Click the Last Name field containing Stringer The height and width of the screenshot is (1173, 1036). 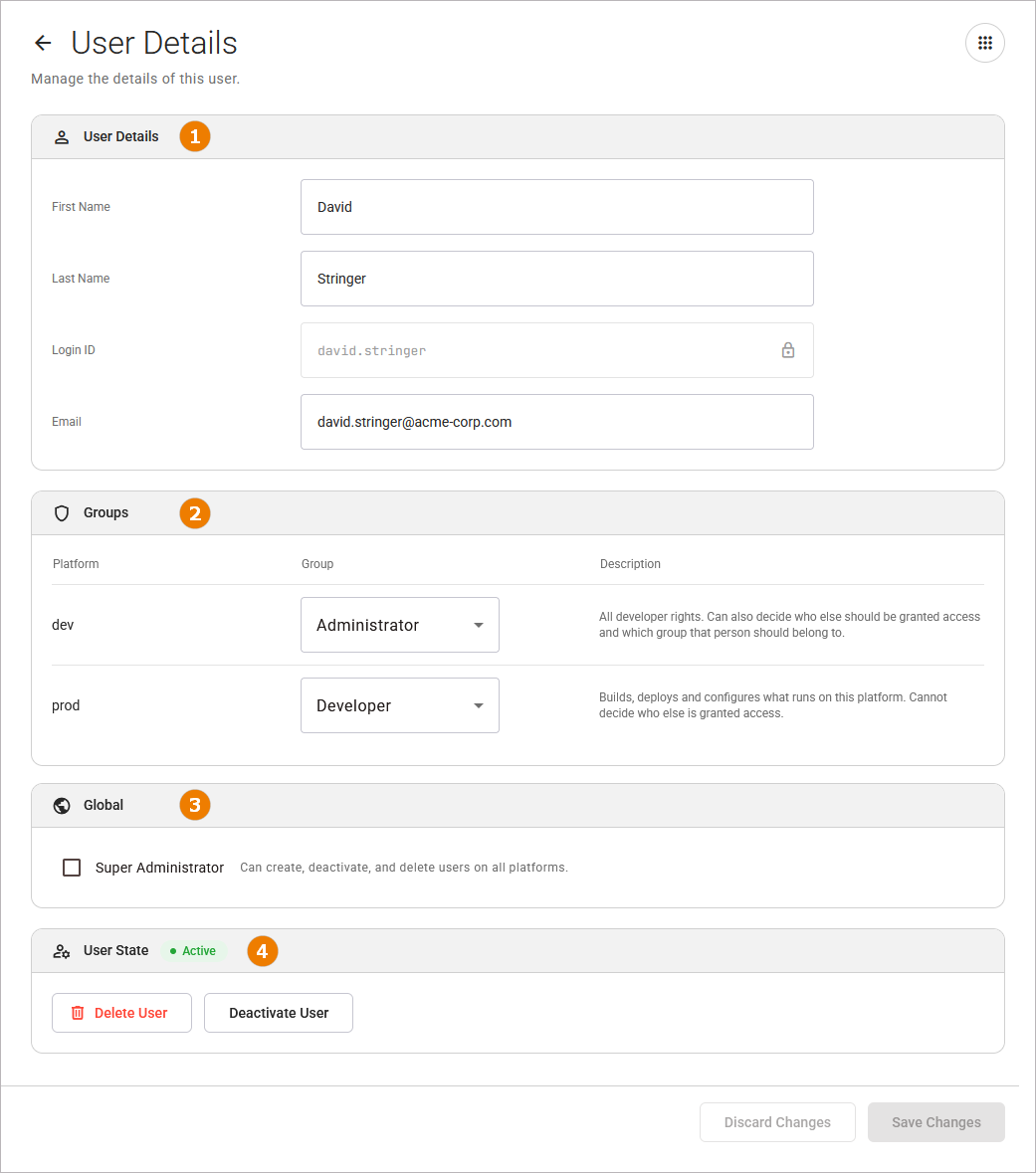pyautogui.click(x=557, y=279)
